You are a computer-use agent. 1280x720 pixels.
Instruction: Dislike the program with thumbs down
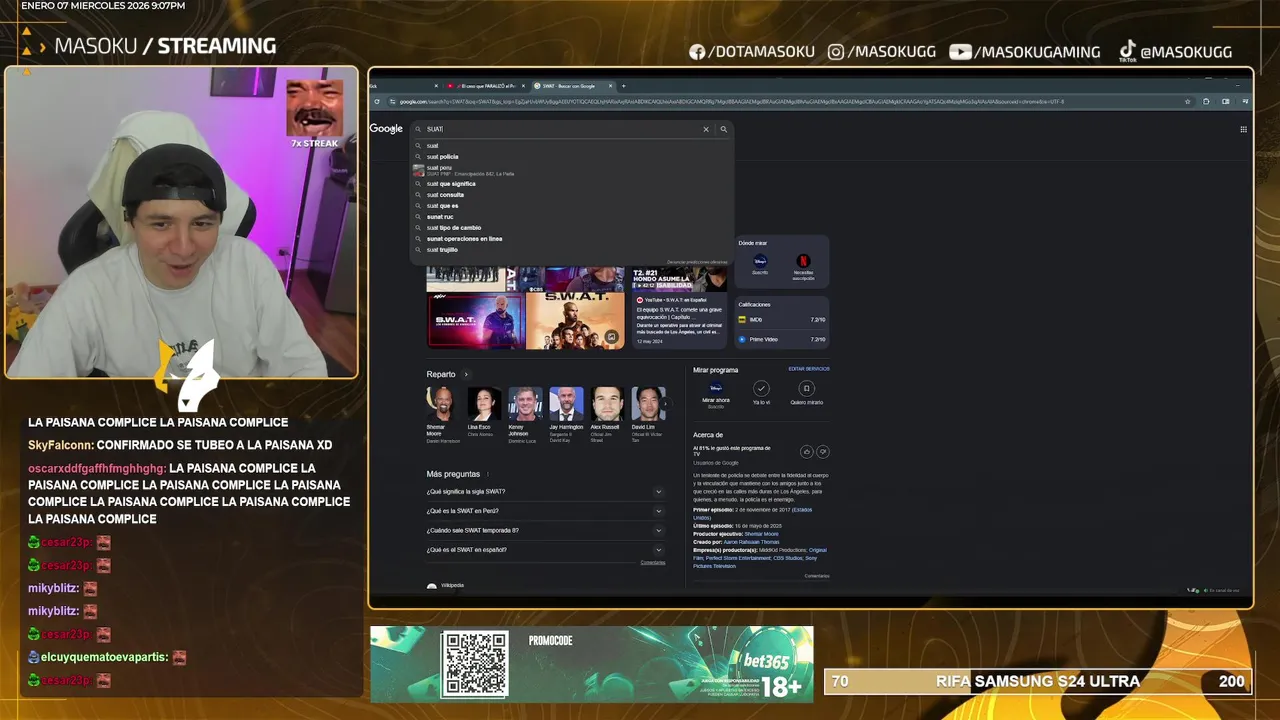tap(823, 452)
